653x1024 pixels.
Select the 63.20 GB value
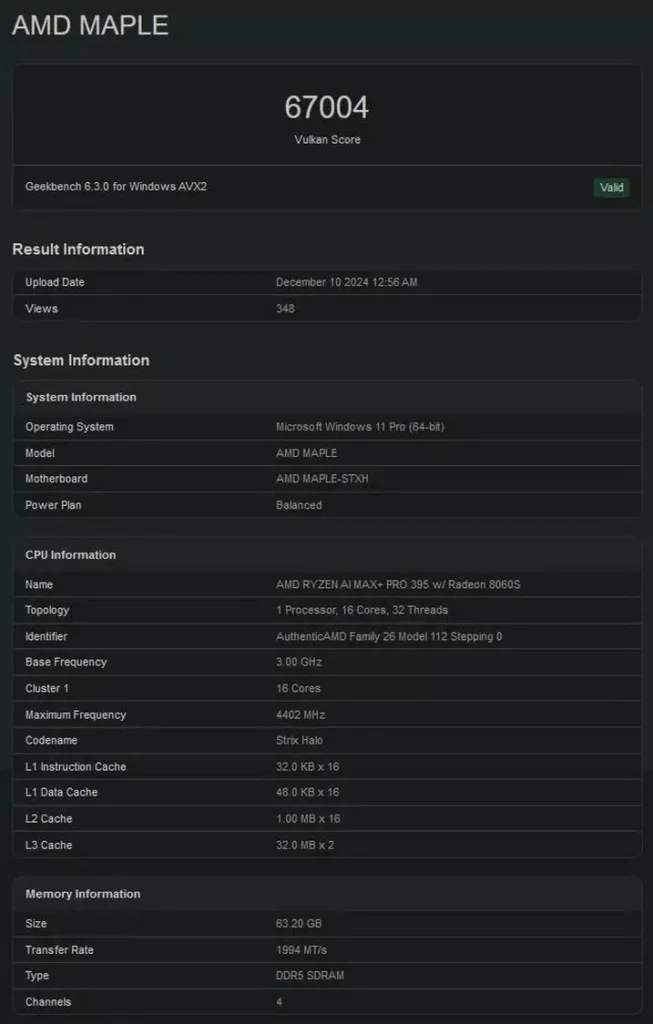click(x=298, y=923)
